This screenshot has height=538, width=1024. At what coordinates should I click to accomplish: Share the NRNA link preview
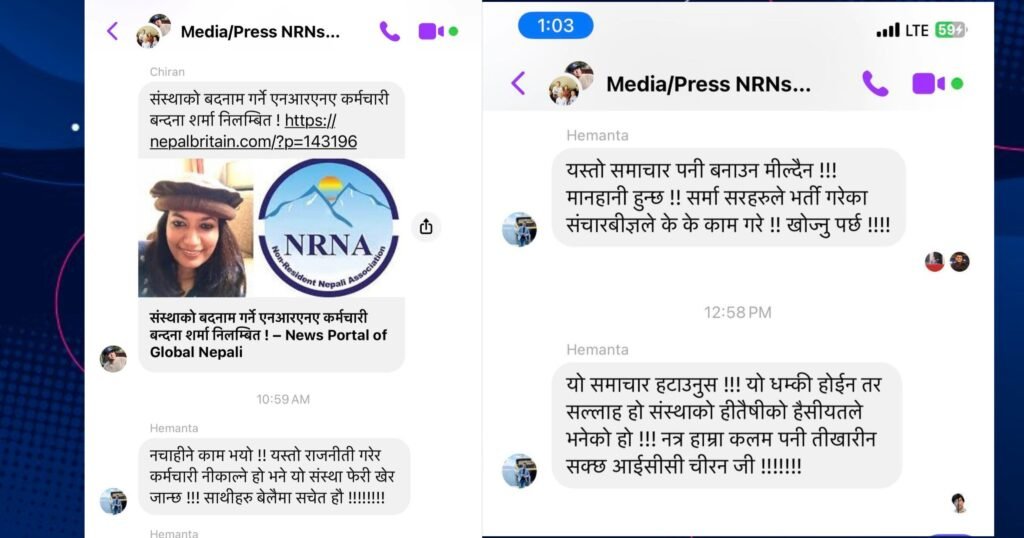426,227
